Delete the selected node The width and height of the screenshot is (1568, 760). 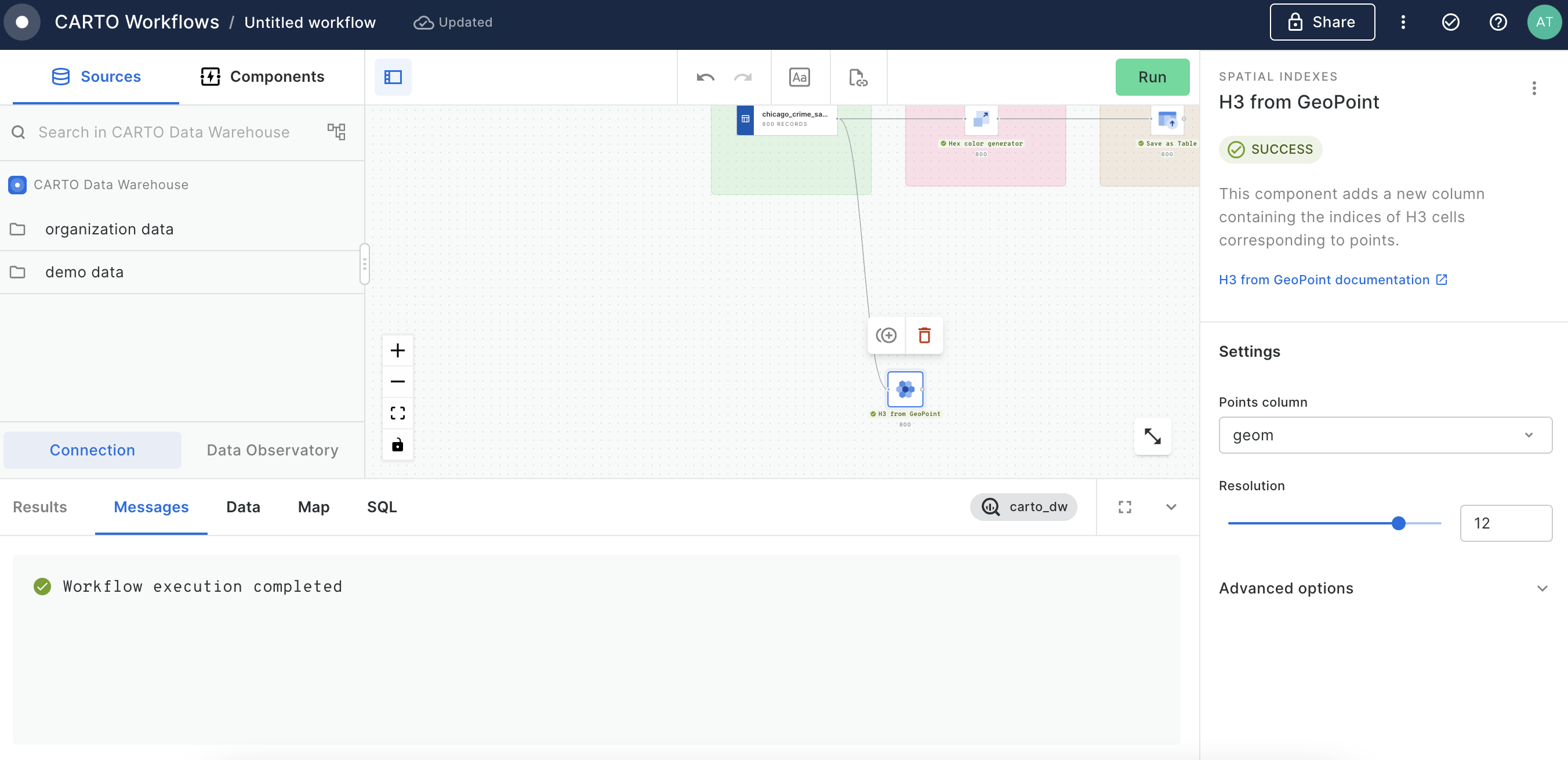(x=924, y=335)
